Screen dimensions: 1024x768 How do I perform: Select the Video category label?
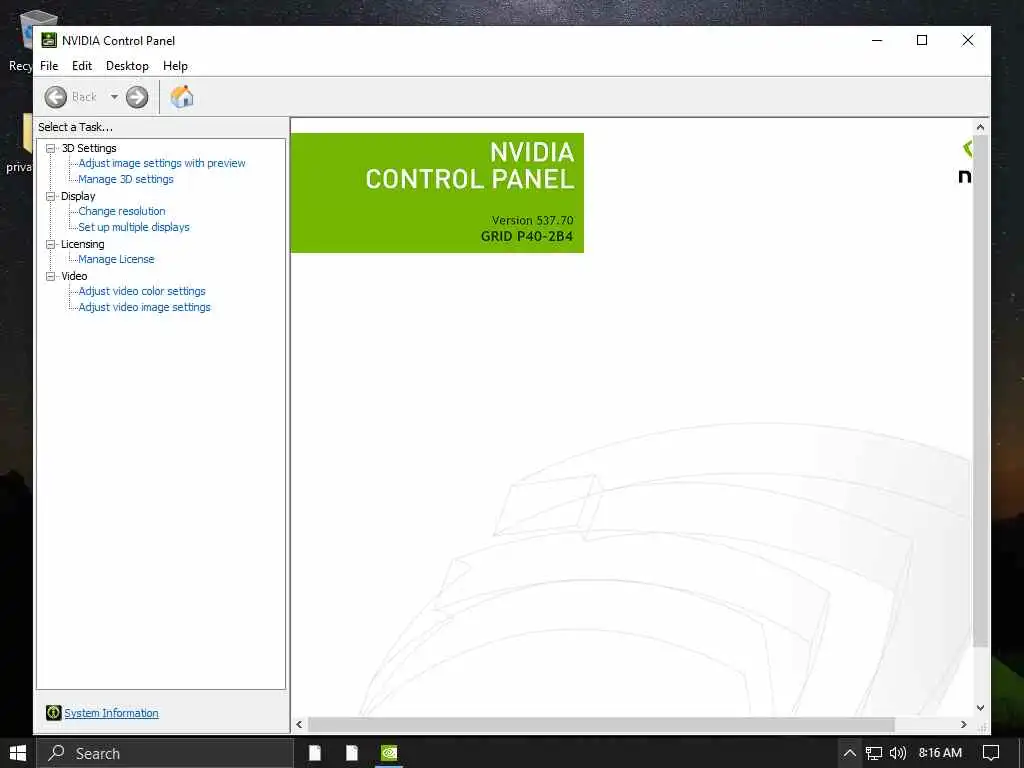pos(74,276)
